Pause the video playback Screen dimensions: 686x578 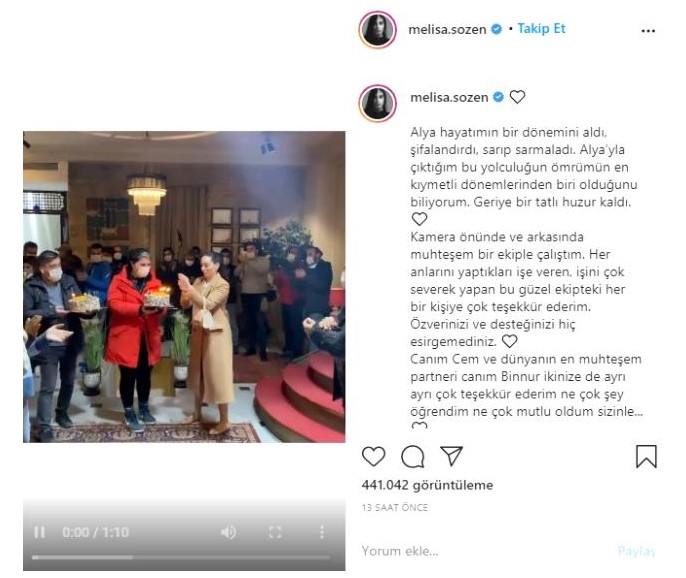tap(39, 532)
